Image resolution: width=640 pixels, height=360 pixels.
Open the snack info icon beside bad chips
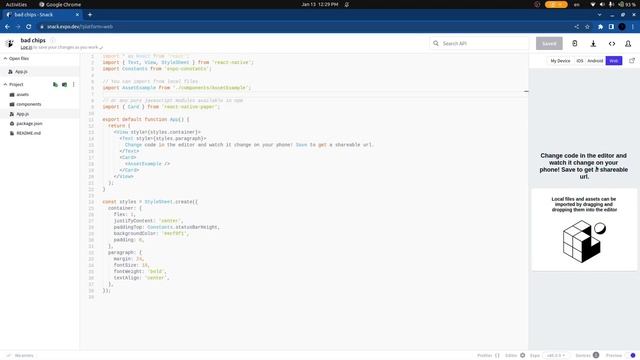(53, 40)
